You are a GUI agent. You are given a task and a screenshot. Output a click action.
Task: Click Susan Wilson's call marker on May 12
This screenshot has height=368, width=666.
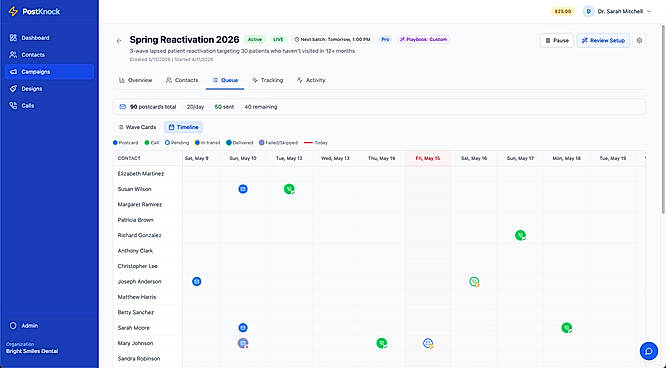(x=289, y=189)
